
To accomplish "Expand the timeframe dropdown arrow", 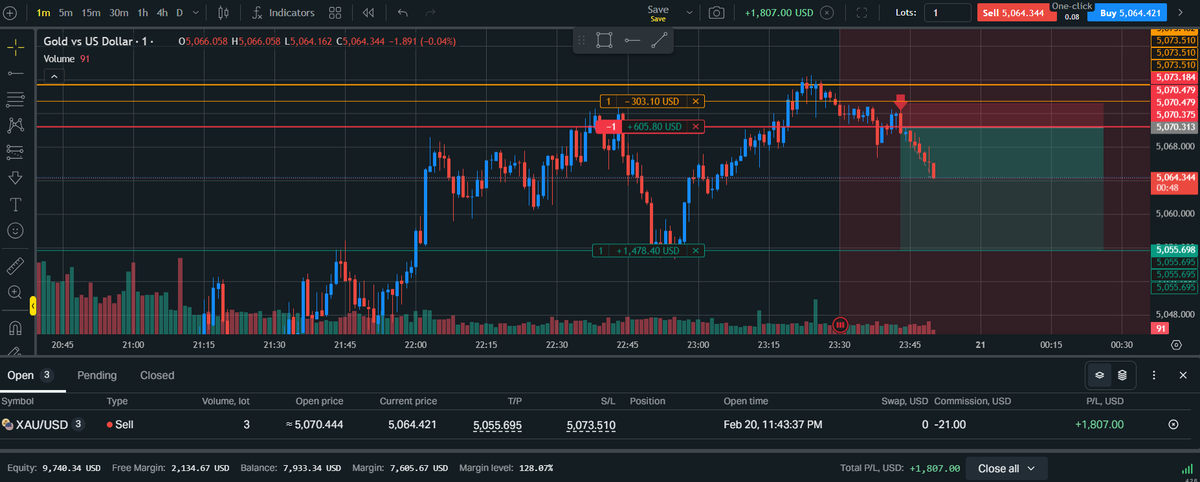I will (195, 13).
